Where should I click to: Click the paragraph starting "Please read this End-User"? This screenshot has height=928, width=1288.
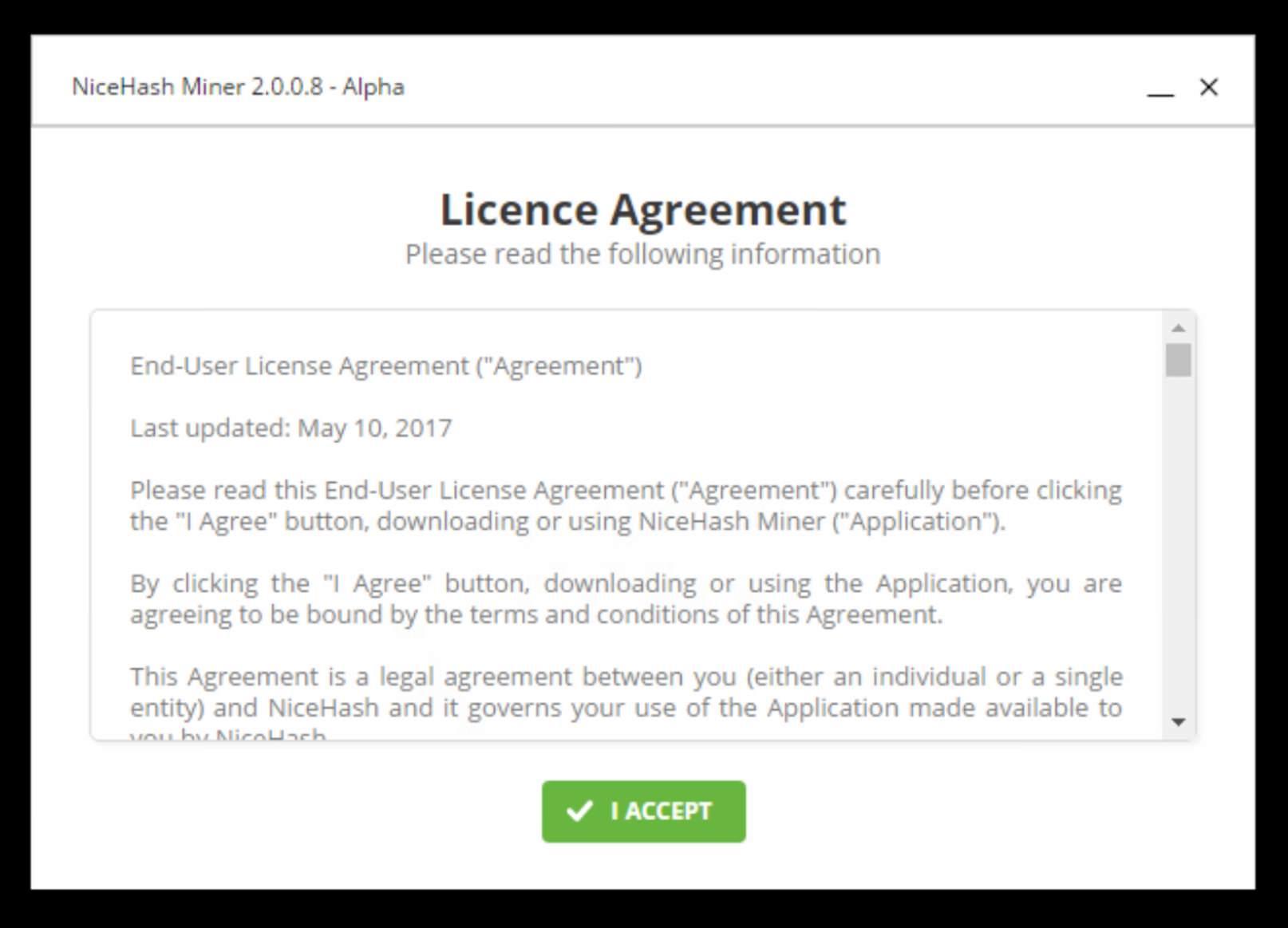(626, 505)
